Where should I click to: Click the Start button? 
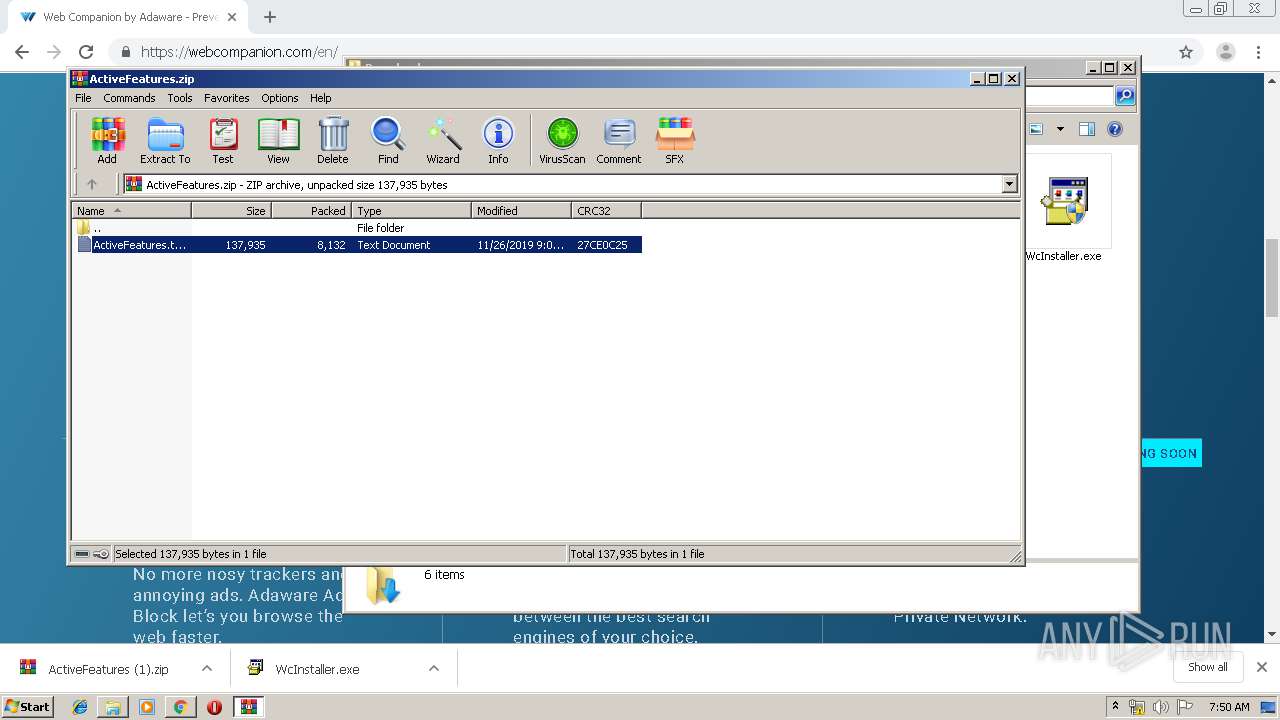(28, 707)
